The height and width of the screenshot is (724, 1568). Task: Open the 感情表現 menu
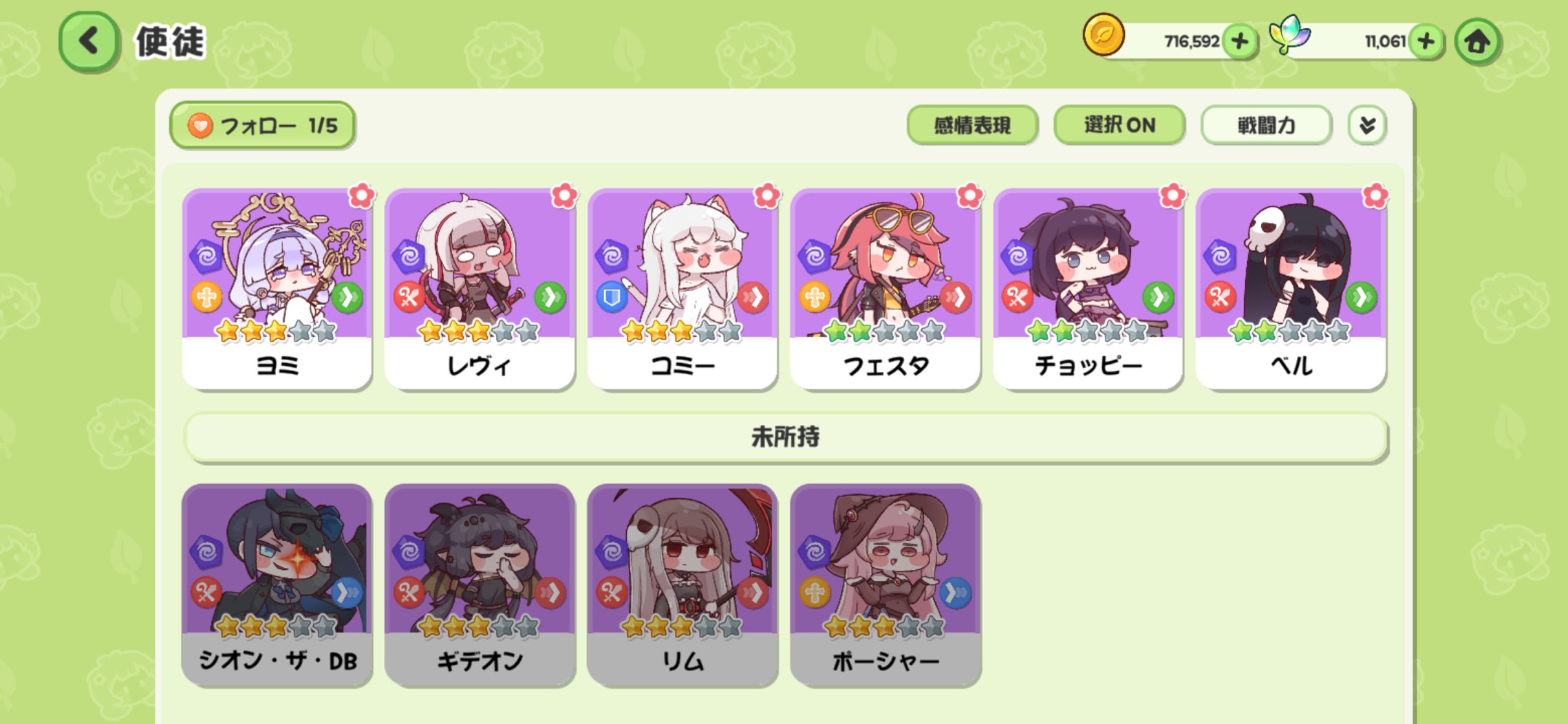[971, 125]
